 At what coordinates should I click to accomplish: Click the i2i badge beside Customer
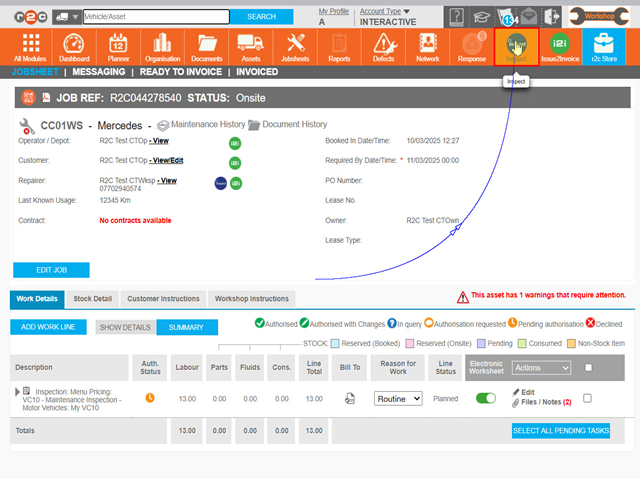point(235,163)
